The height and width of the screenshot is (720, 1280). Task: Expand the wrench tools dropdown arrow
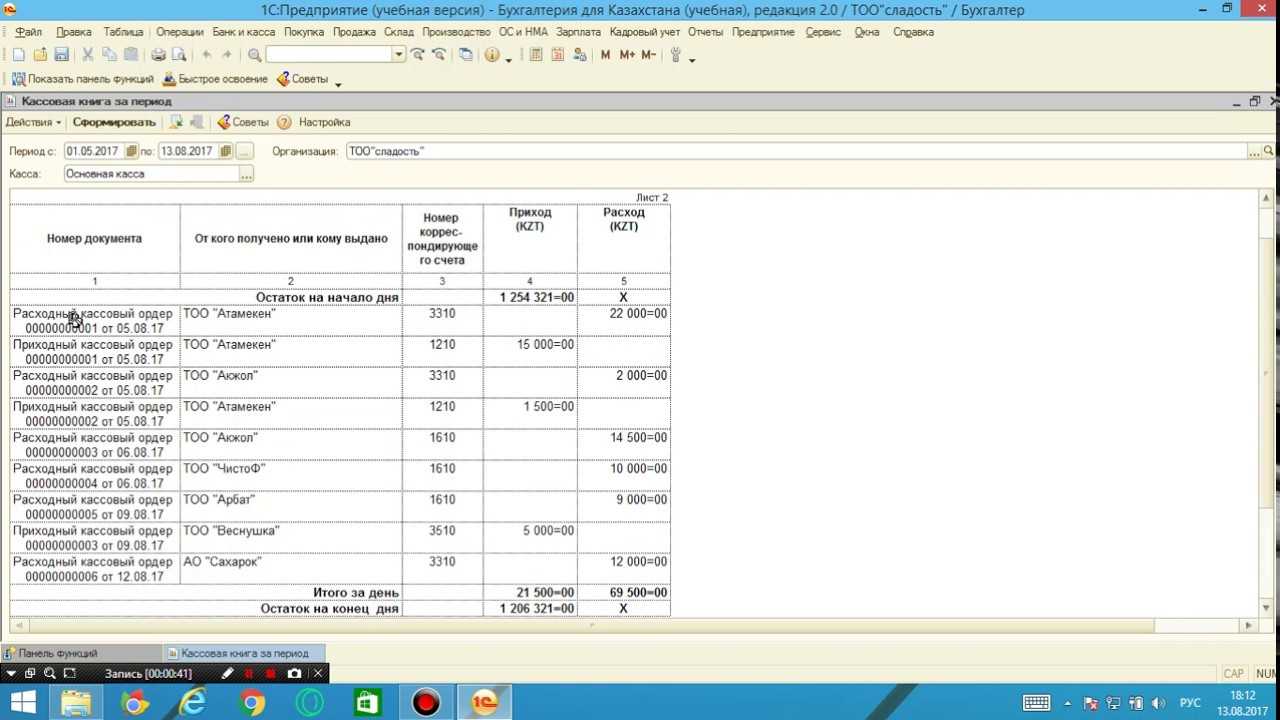coord(692,58)
